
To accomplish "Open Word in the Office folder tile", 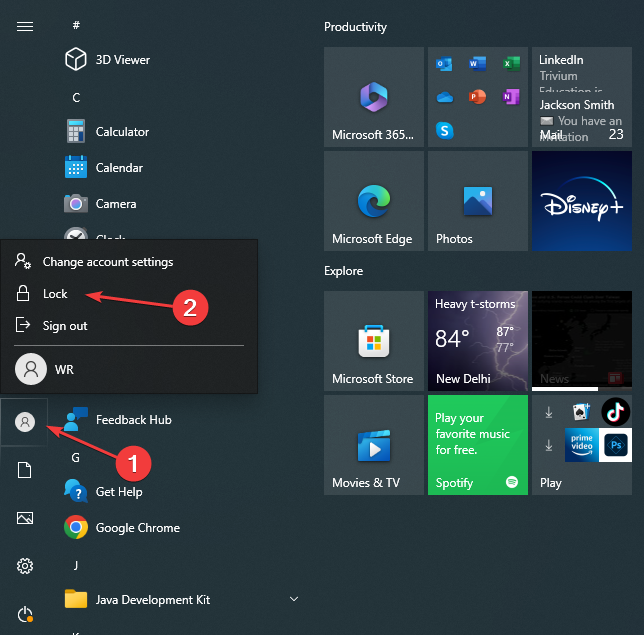I will tap(478, 64).
